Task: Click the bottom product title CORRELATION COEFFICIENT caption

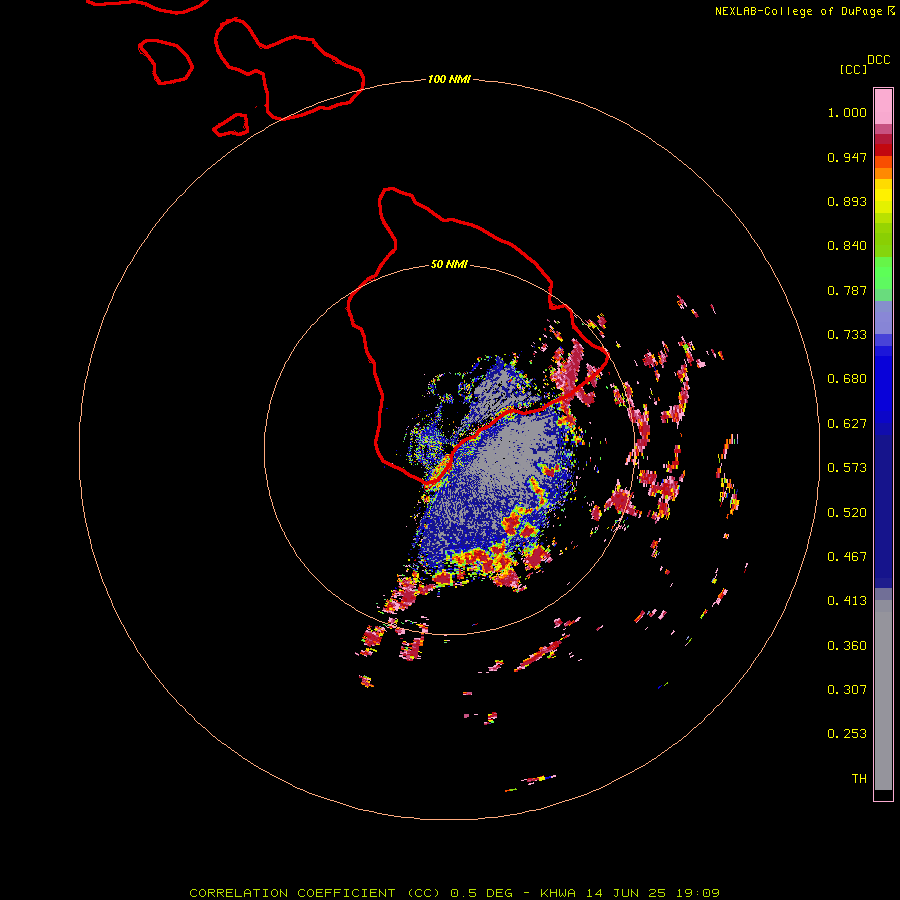Action: click(454, 893)
